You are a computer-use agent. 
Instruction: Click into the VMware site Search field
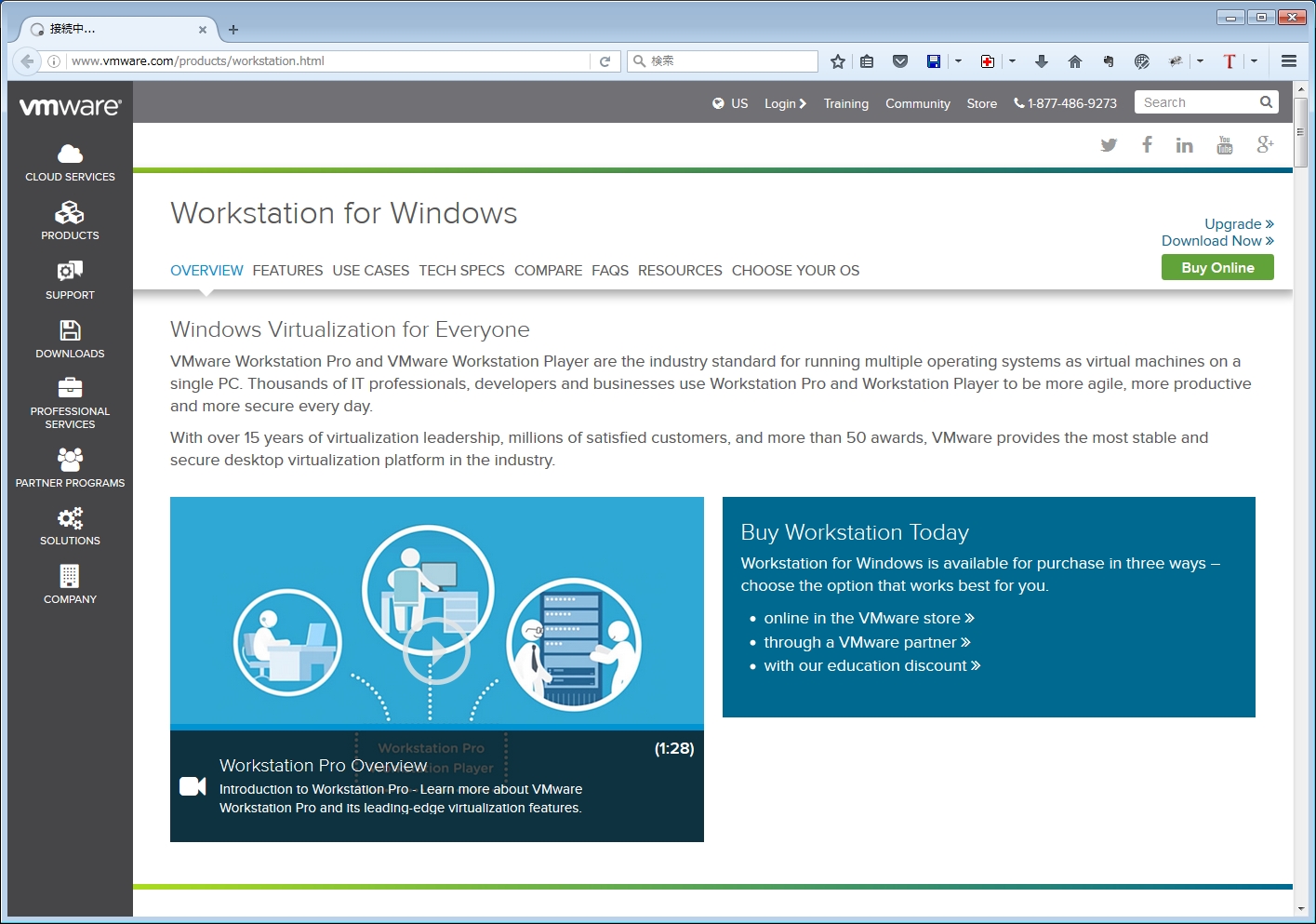(1197, 102)
